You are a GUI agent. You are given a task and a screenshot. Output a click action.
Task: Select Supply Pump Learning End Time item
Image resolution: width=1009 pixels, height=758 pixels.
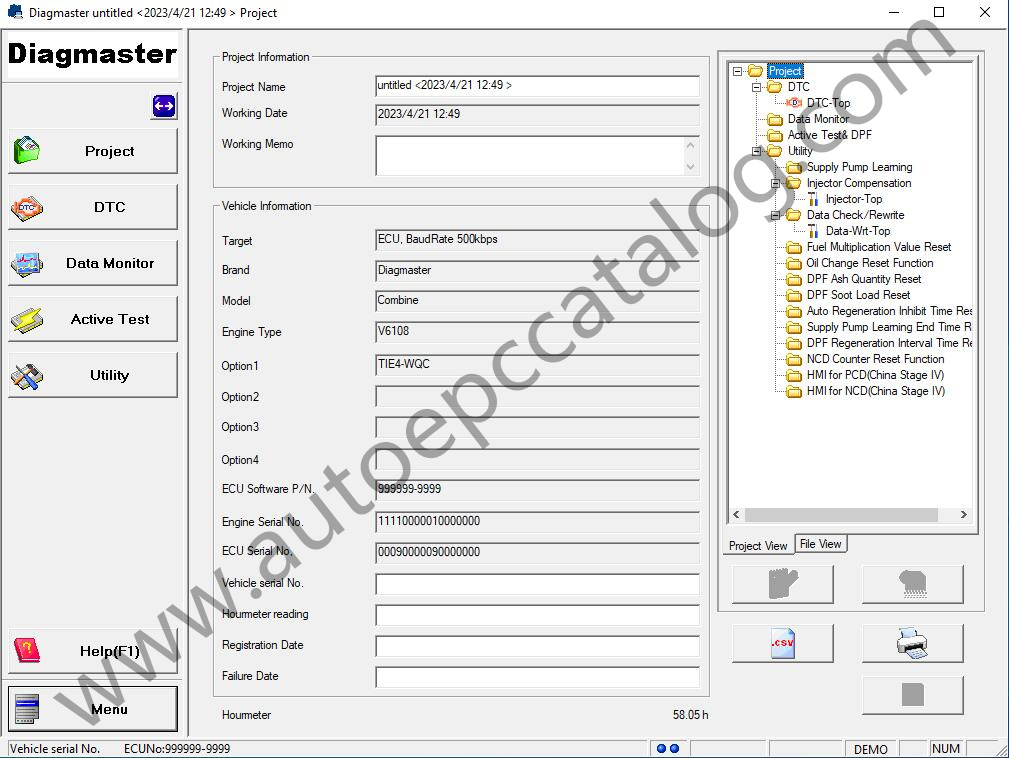(x=889, y=328)
